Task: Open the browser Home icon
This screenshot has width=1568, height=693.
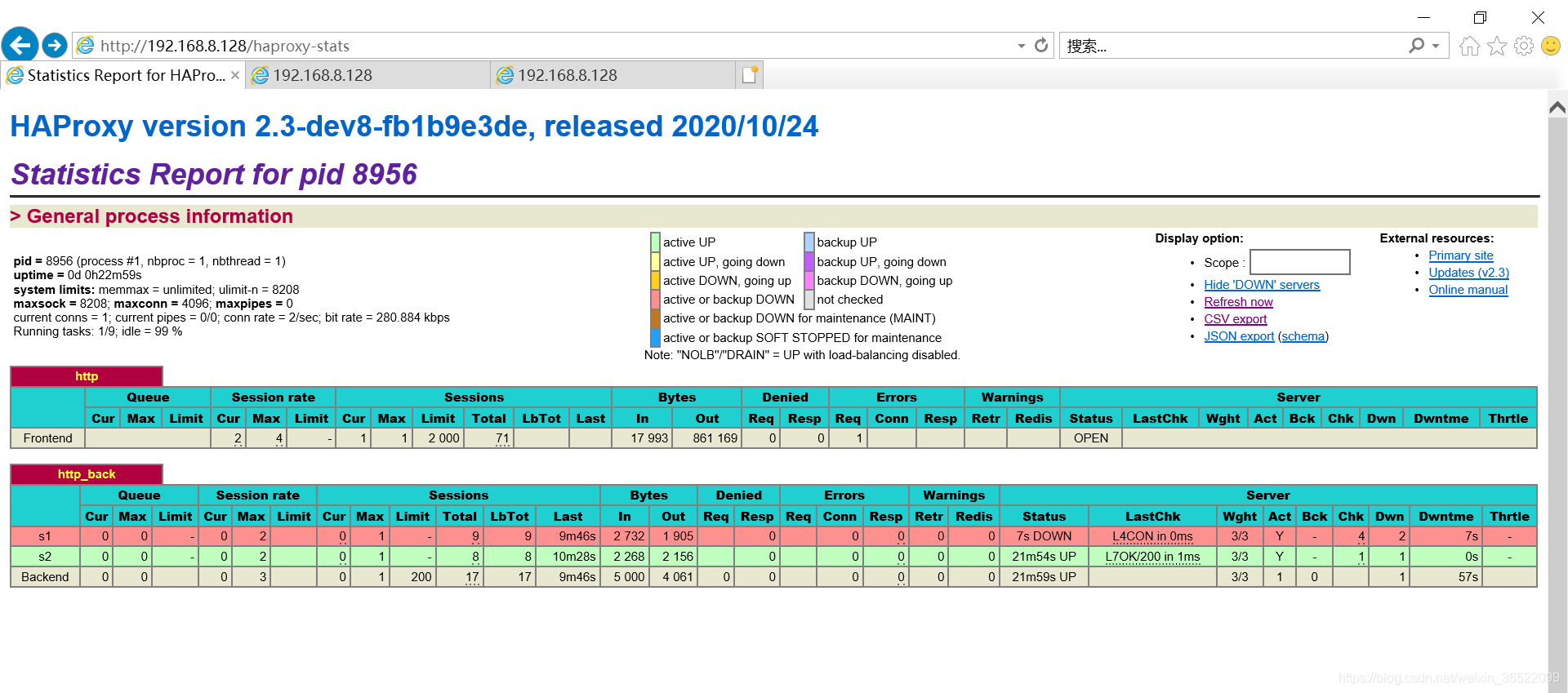Action: (x=1470, y=46)
